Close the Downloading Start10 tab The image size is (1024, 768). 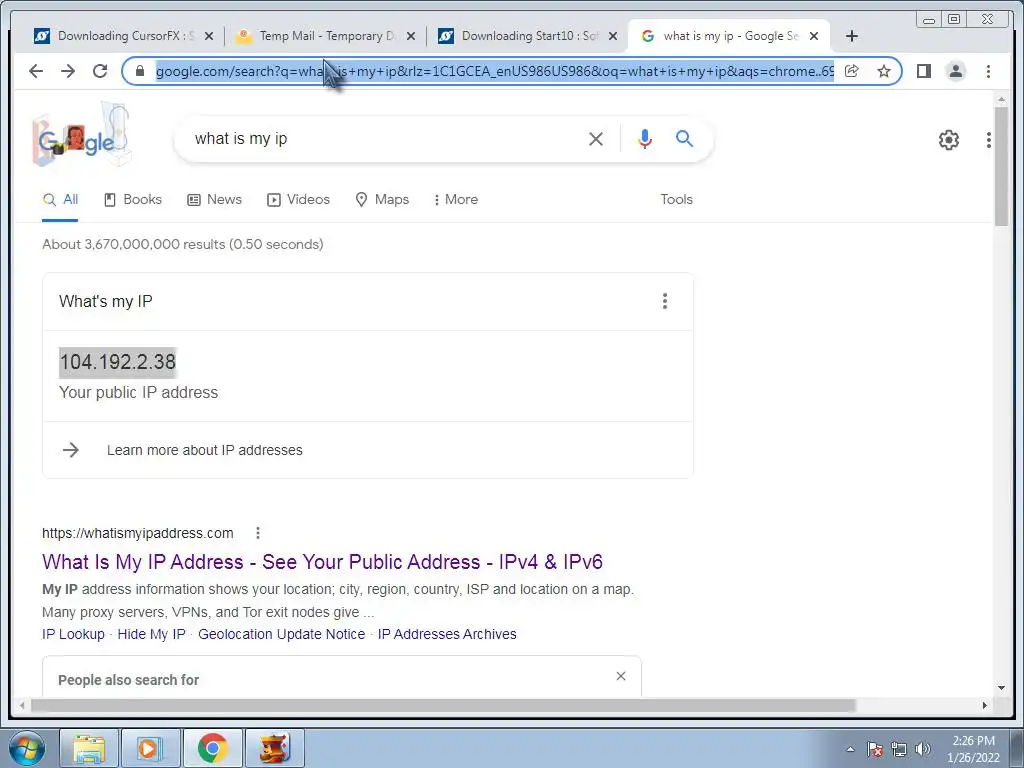(613, 36)
